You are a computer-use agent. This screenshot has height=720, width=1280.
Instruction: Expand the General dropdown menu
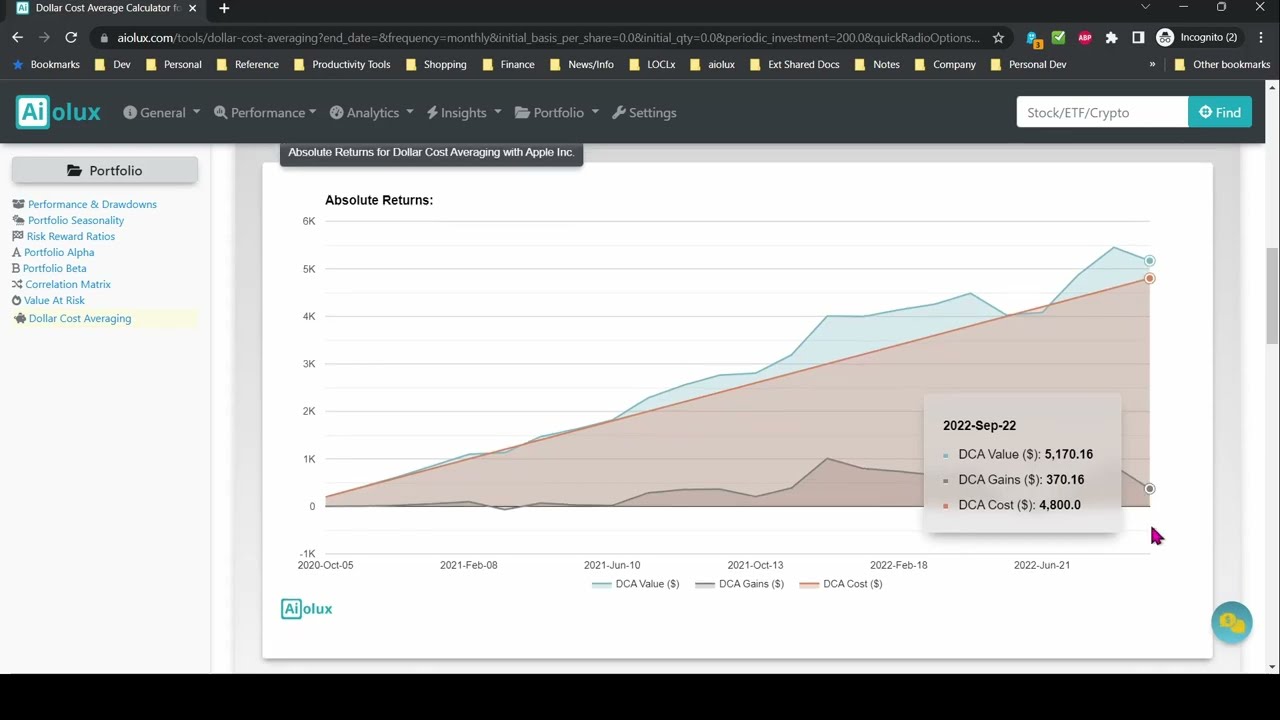162,113
